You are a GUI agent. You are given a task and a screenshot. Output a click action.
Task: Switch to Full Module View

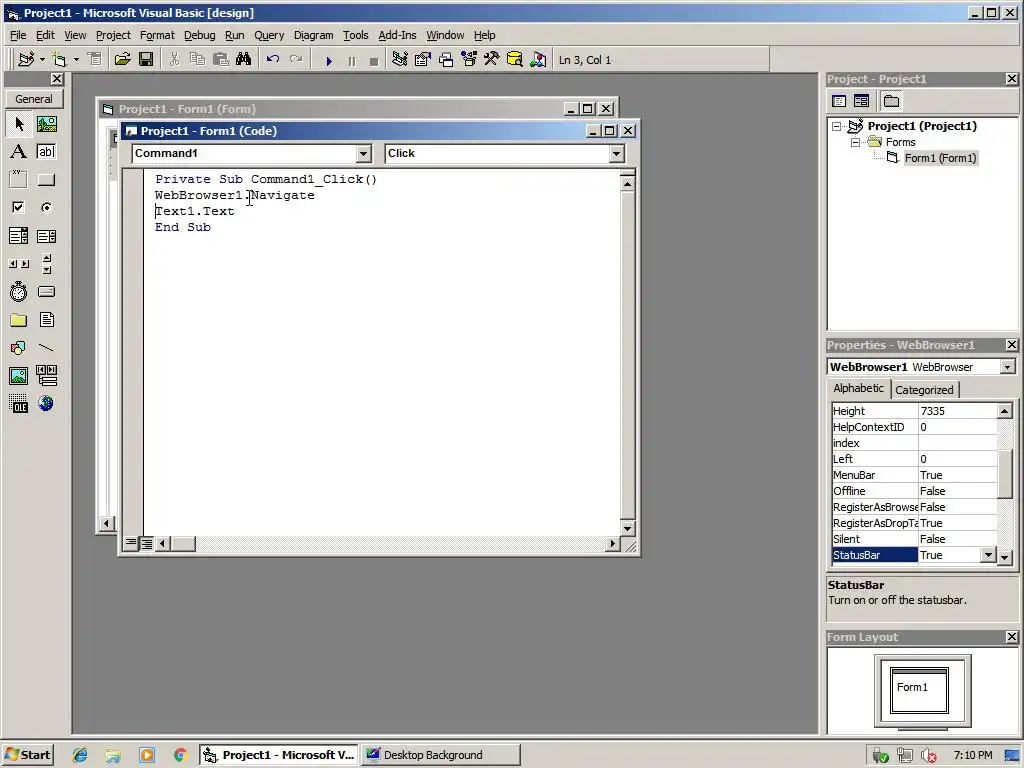pos(147,543)
